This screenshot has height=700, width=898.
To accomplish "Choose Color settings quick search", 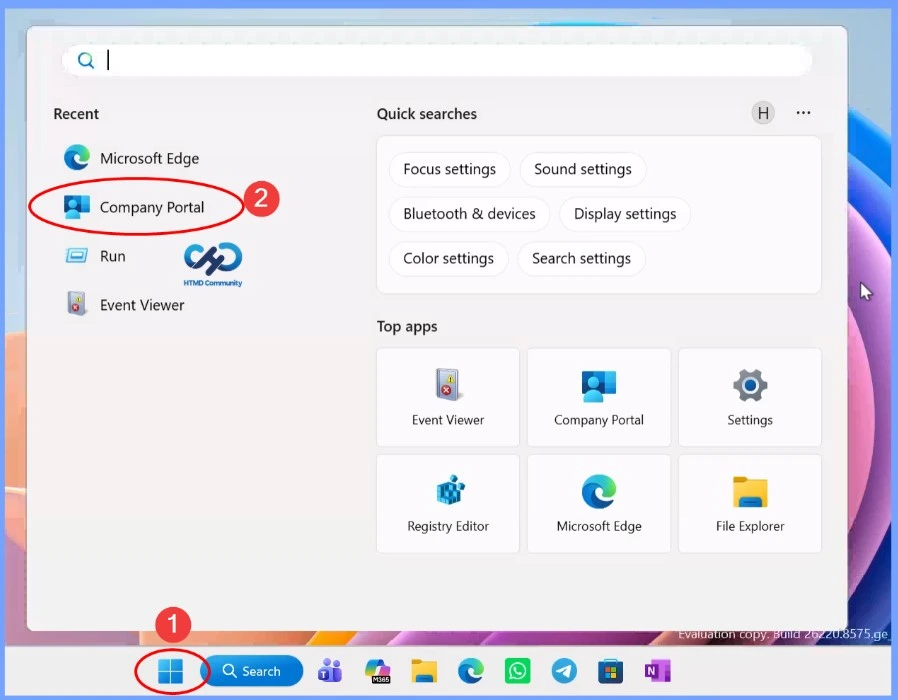I will [x=448, y=258].
